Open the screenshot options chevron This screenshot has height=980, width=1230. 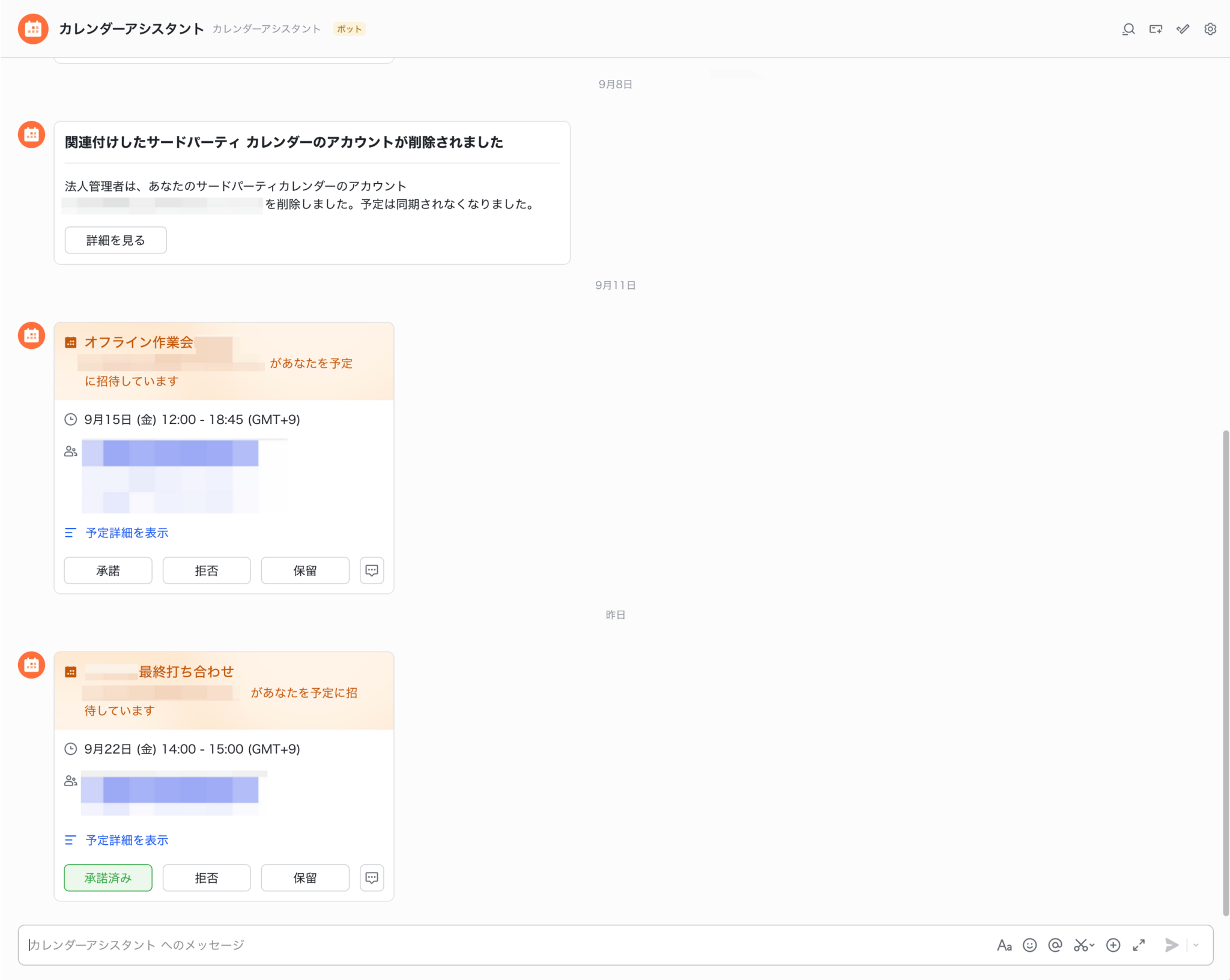point(1091,945)
